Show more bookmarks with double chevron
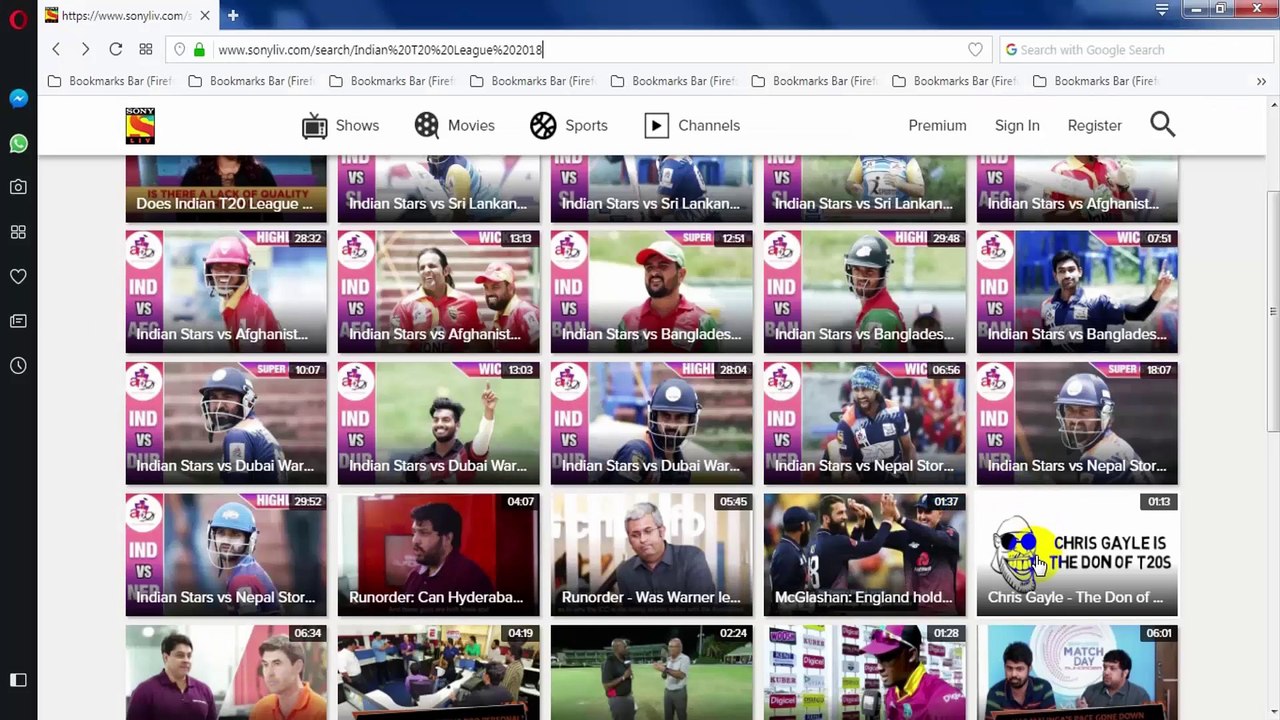 coord(1261,81)
